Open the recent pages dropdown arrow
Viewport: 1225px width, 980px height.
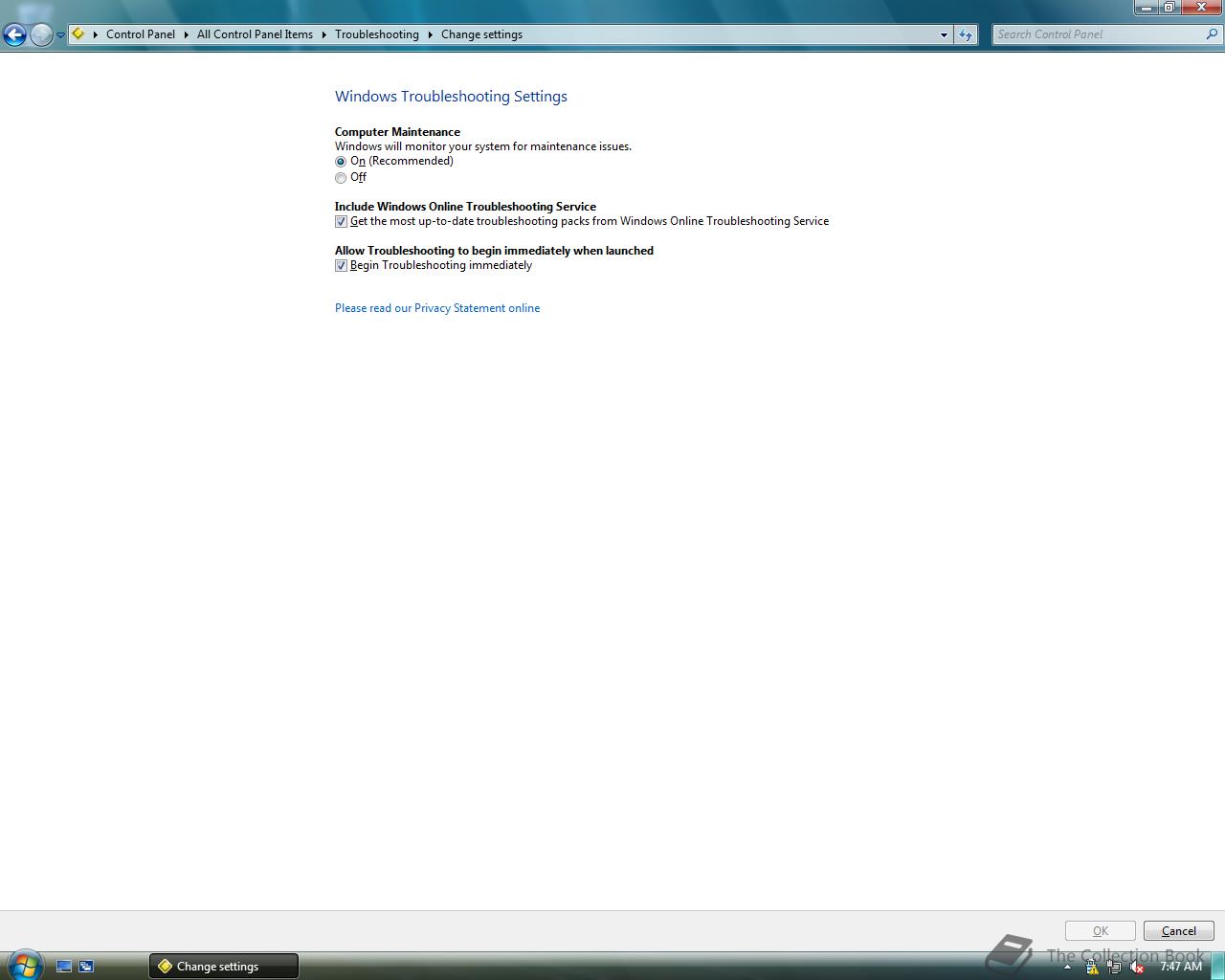60,35
